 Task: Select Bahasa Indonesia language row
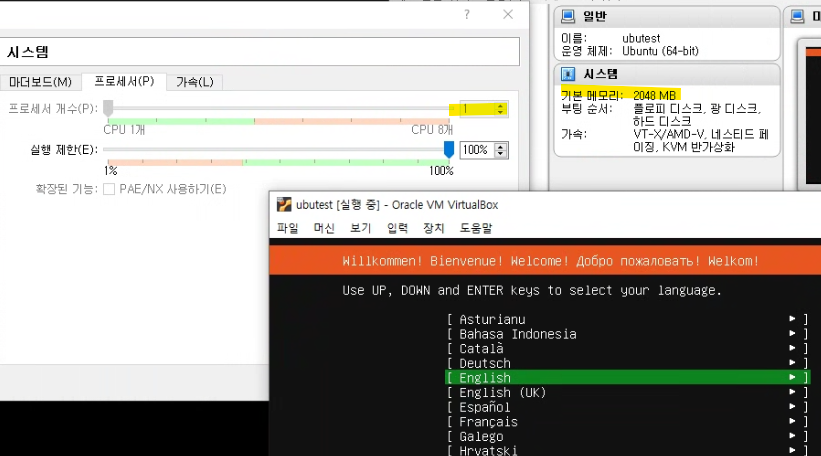(x=627, y=334)
